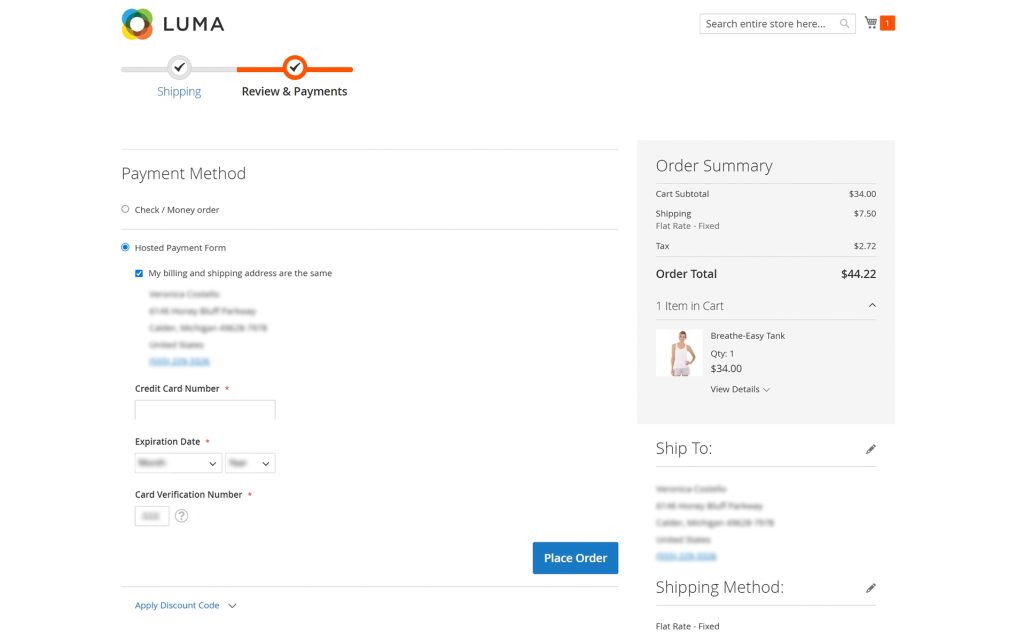Click the Place Order button
1024x640 pixels.
575,558
